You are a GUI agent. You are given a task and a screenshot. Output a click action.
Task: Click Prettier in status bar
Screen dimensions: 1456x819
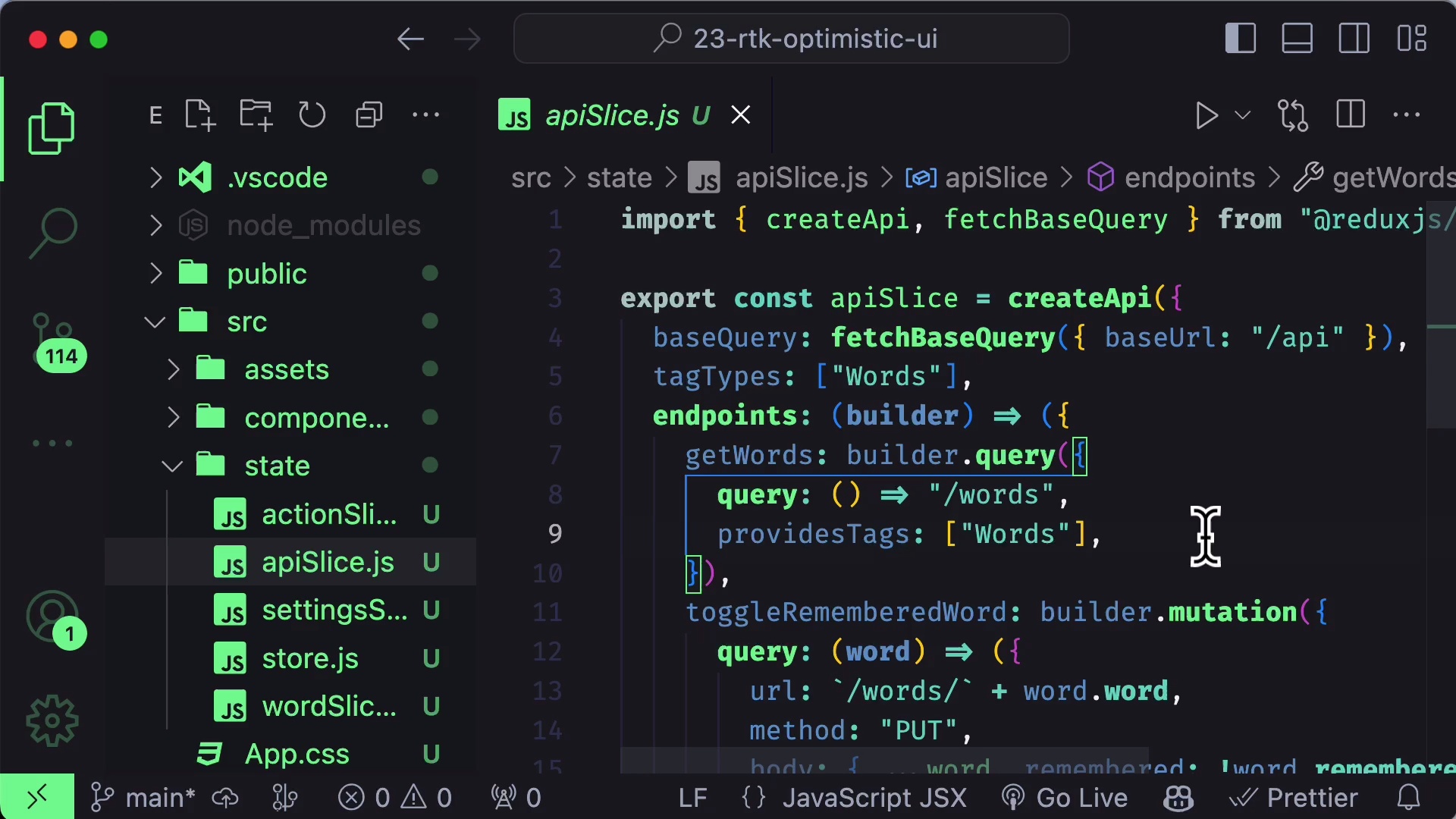(x=1294, y=798)
